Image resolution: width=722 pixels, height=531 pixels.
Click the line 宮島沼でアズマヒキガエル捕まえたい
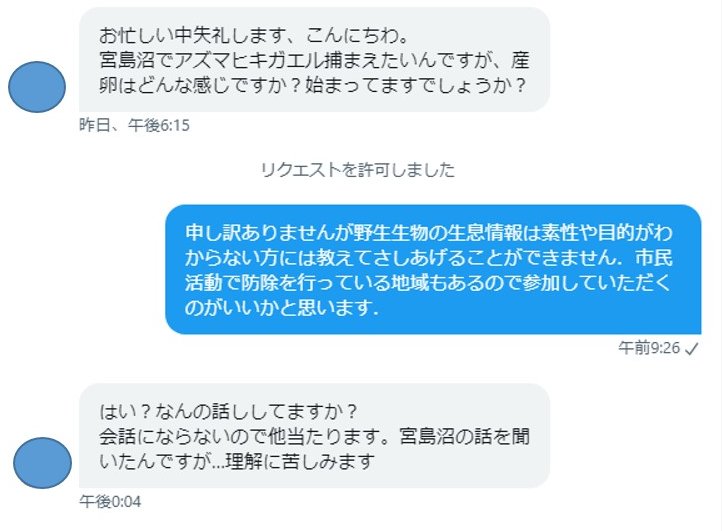pyautogui.click(x=314, y=60)
